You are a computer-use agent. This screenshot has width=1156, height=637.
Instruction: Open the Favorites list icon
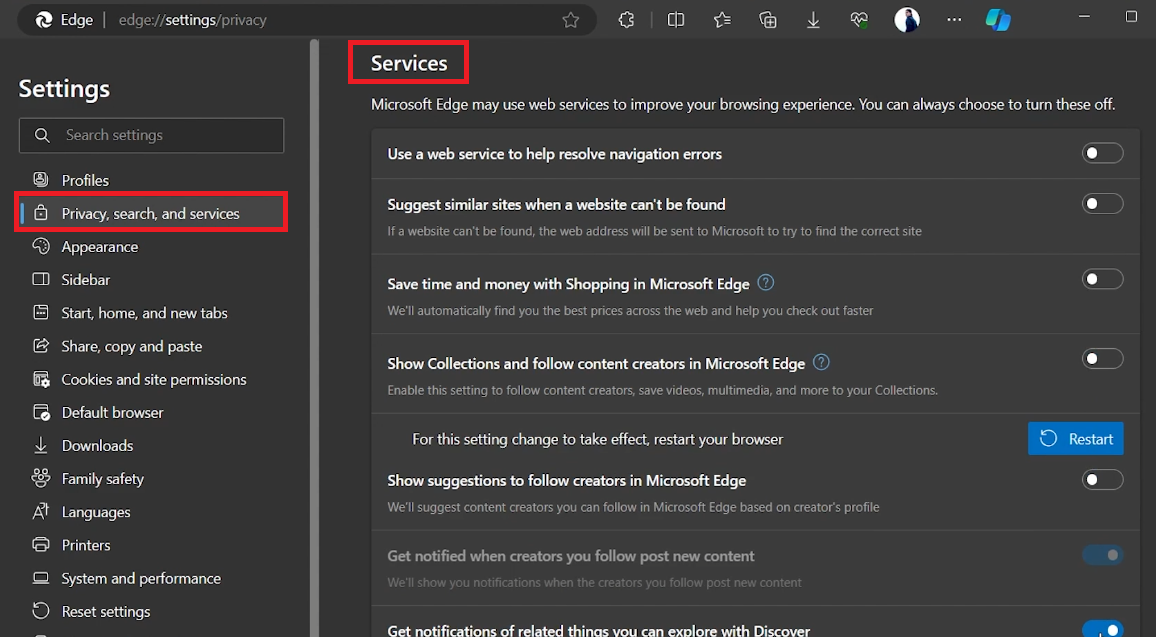pyautogui.click(x=722, y=20)
